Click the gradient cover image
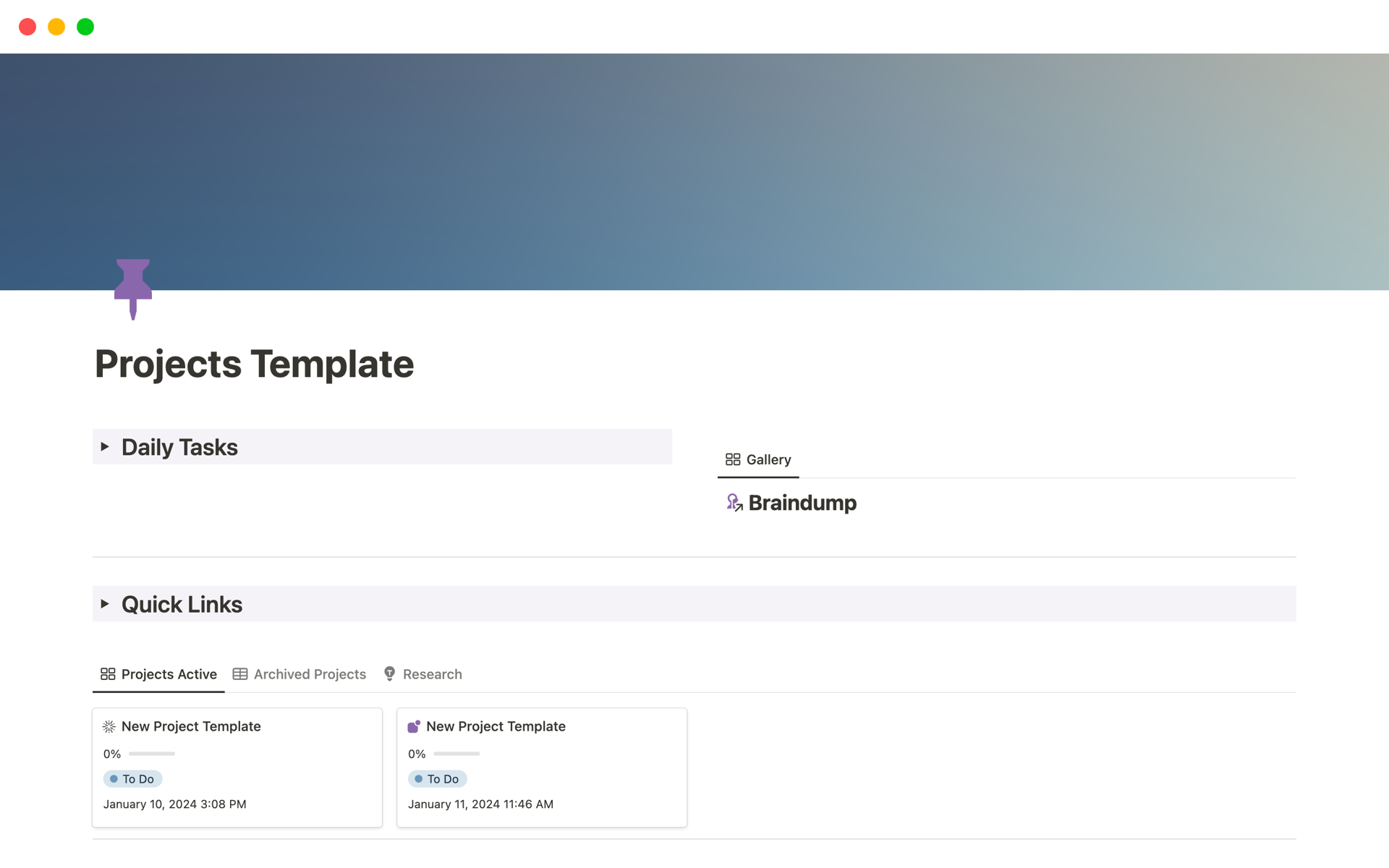 pos(694,166)
